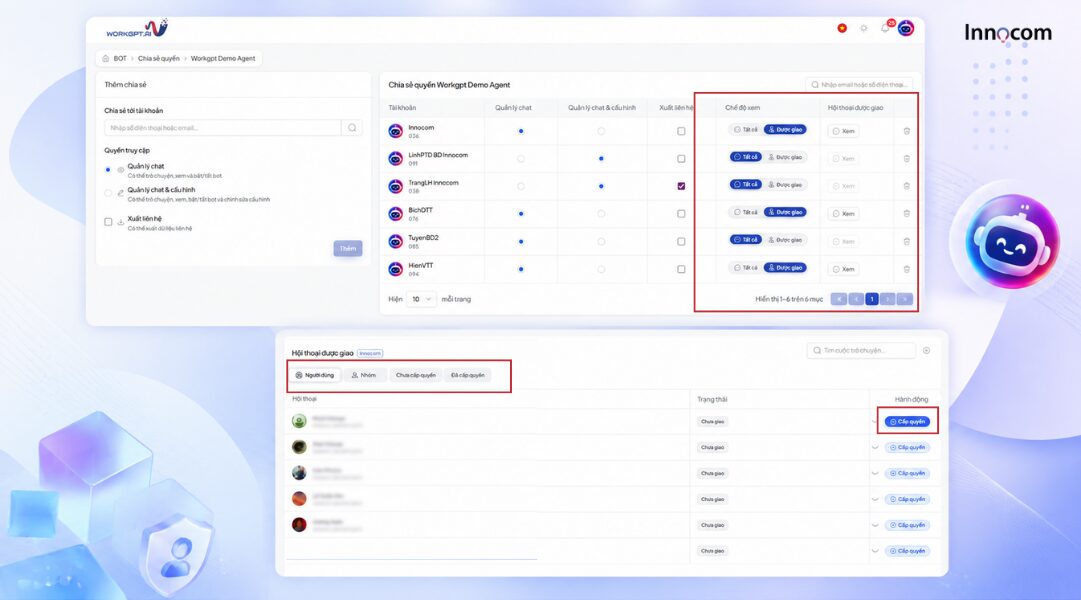Uncheck Xuất liên hệ for TrangLH Innocom
Image resolution: width=1081 pixels, height=600 pixels.
pos(681,186)
